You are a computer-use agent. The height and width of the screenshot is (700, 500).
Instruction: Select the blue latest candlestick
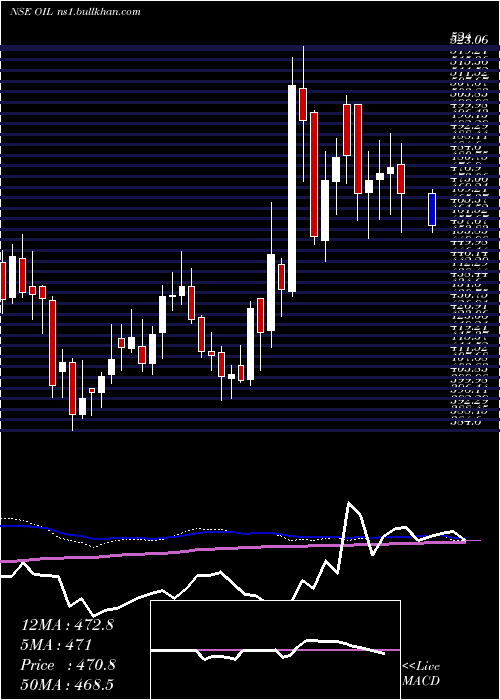tap(432, 210)
